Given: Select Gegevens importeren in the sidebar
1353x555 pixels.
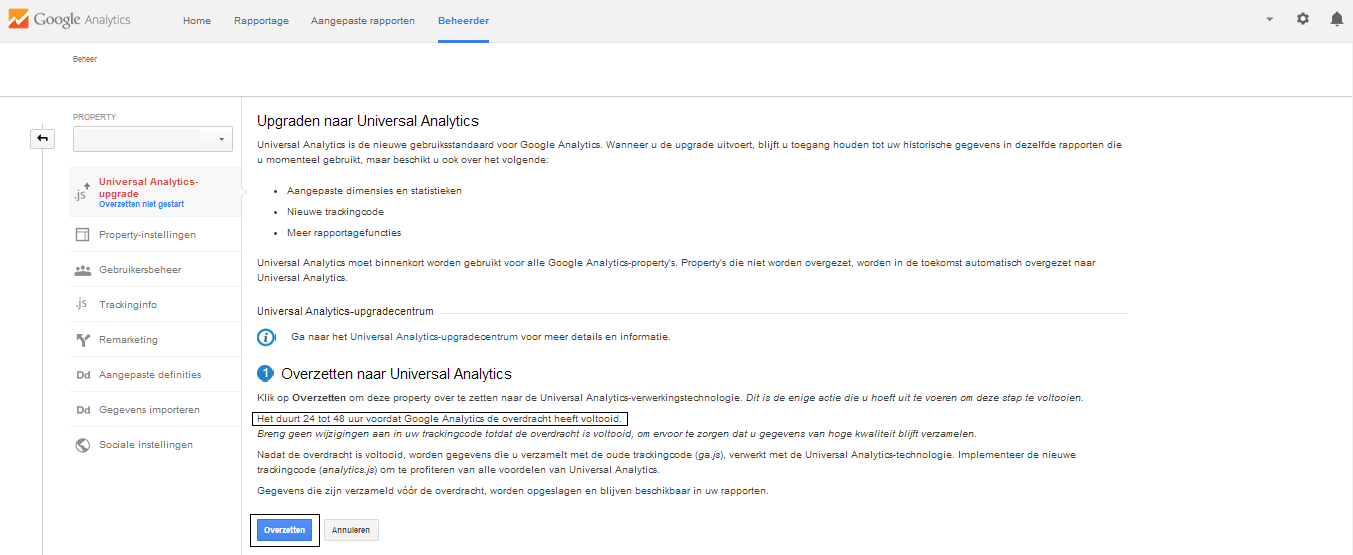Looking at the screenshot, I should [x=149, y=410].
